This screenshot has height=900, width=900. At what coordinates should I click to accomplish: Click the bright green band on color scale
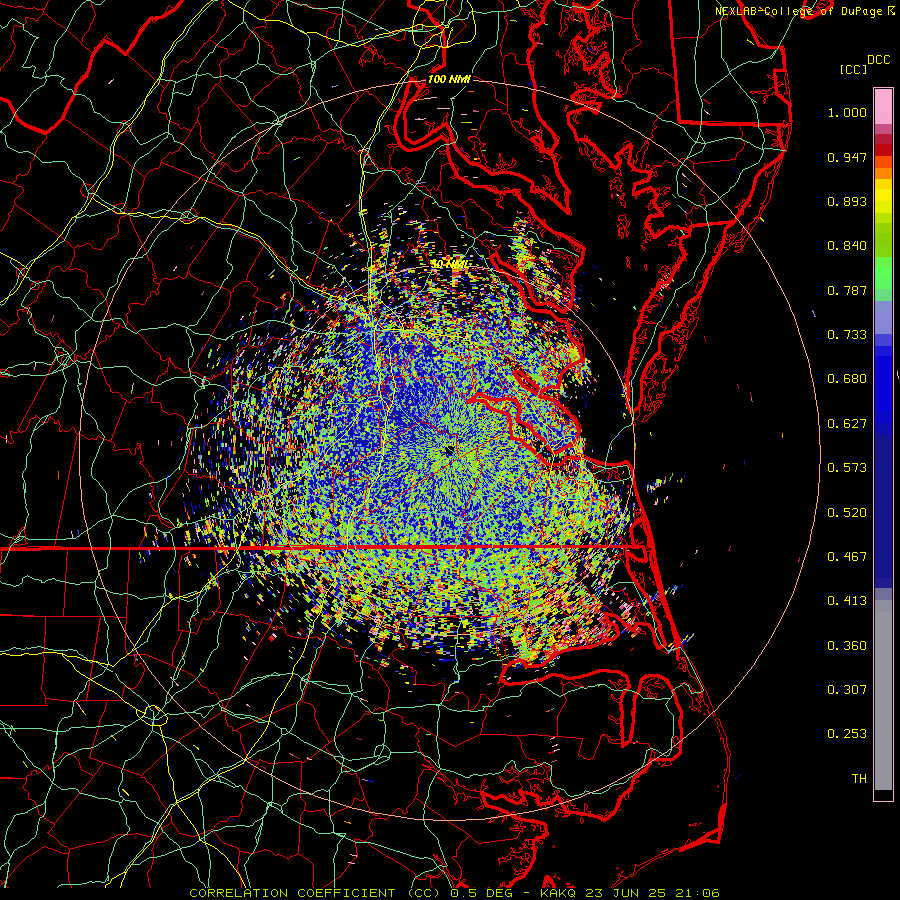pos(883,273)
